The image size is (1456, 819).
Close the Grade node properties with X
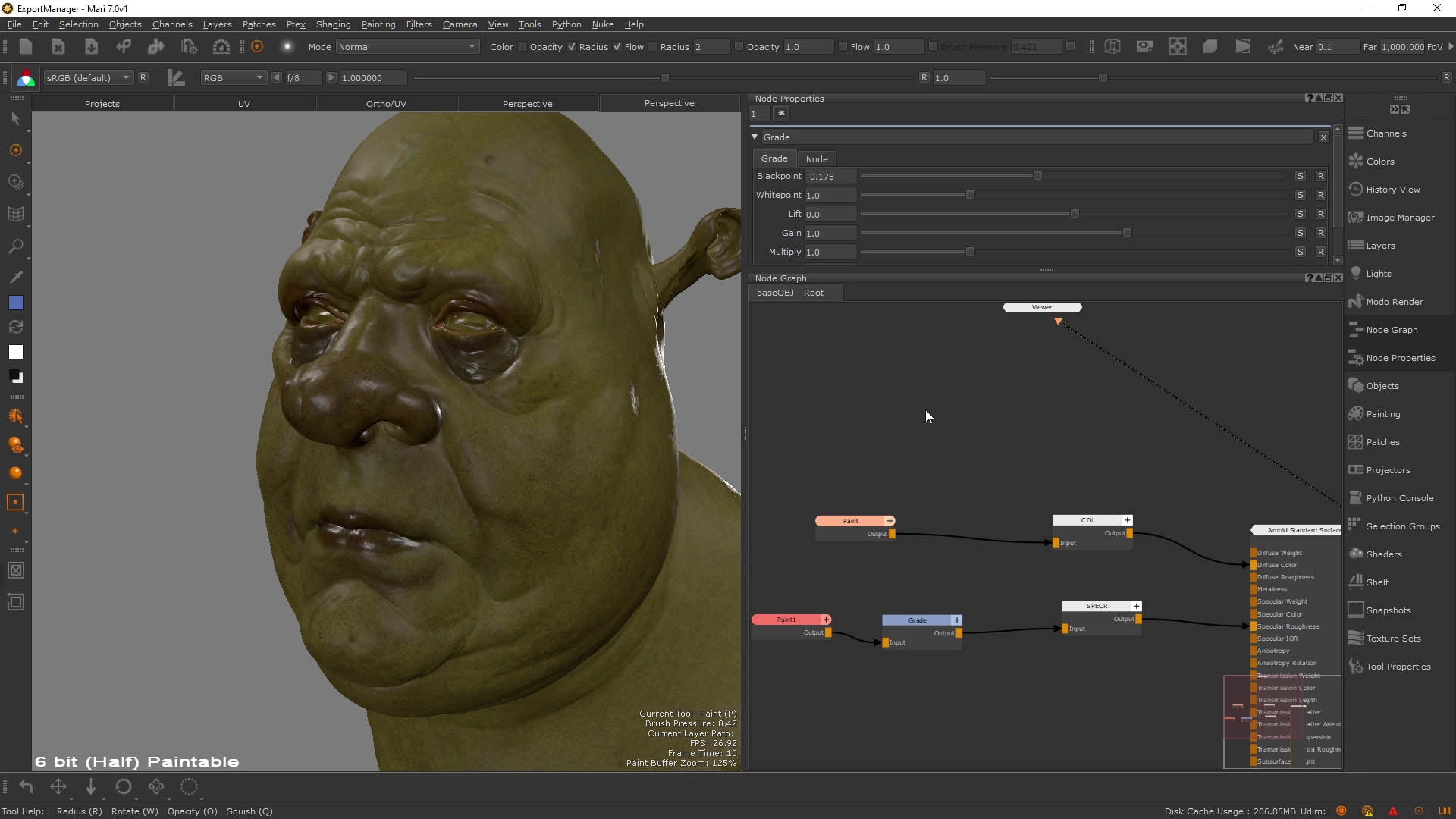click(1323, 137)
